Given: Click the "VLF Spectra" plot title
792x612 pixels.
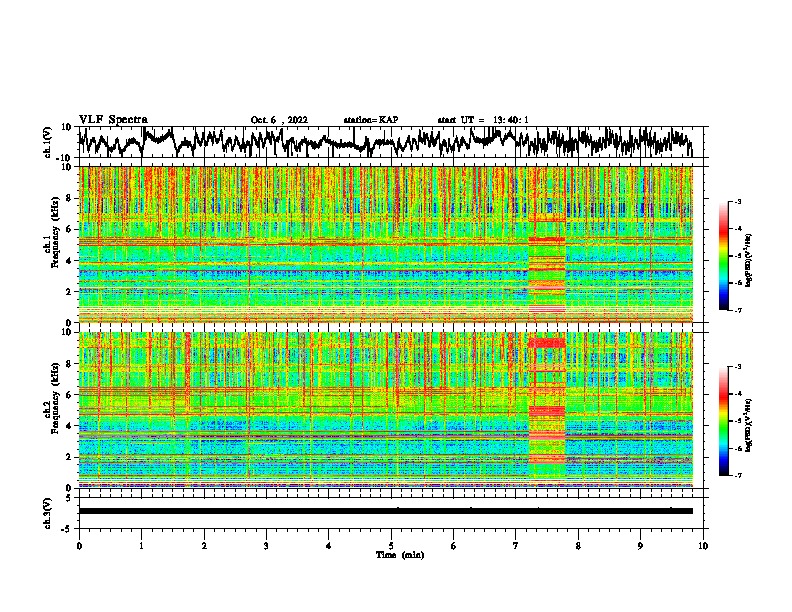Looking at the screenshot, I should coord(113,120).
